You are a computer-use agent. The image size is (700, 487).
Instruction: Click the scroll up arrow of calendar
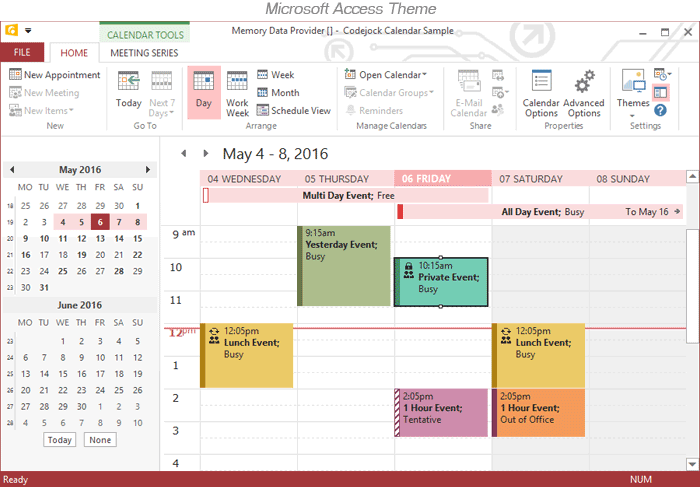(692, 177)
